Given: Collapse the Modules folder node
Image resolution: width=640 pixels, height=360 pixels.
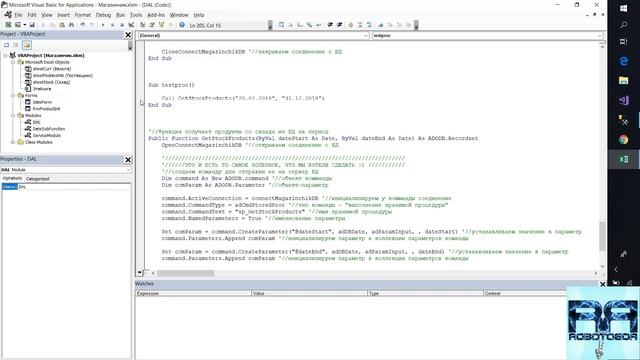Looking at the screenshot, I should tap(13, 116).
